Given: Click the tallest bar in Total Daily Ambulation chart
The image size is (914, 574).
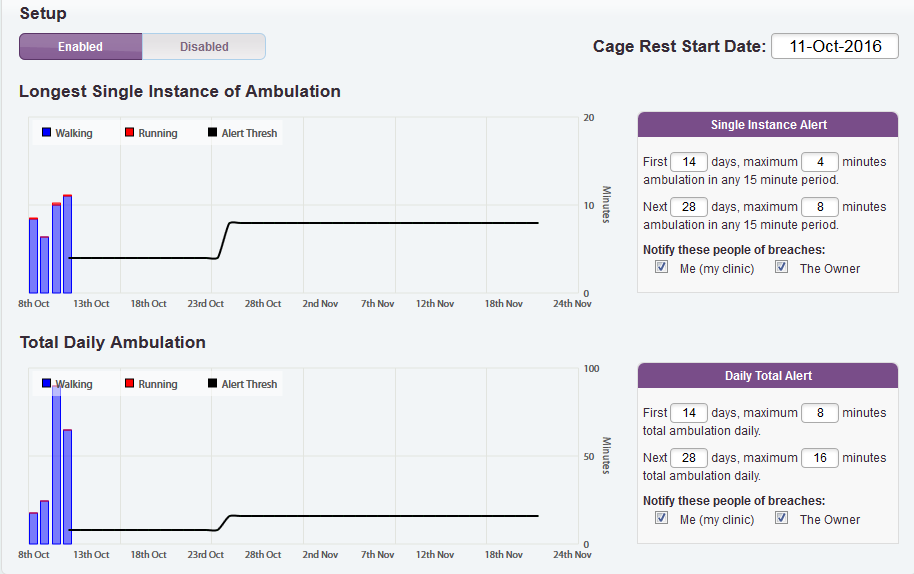Looking at the screenshot, I should [57, 470].
